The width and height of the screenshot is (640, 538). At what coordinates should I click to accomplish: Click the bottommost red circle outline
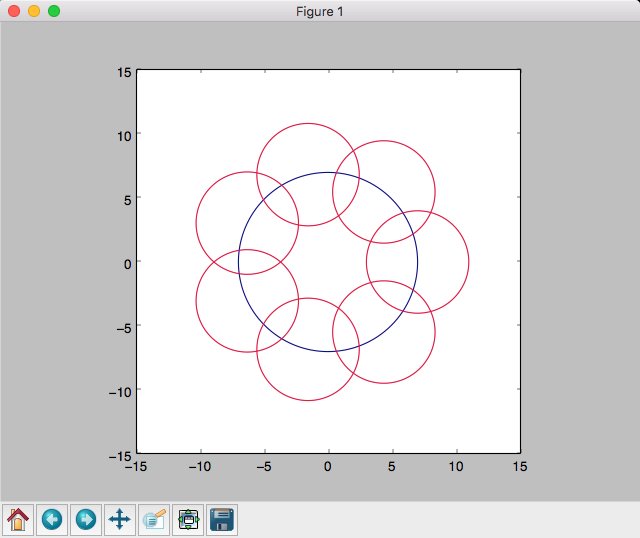click(x=308, y=400)
